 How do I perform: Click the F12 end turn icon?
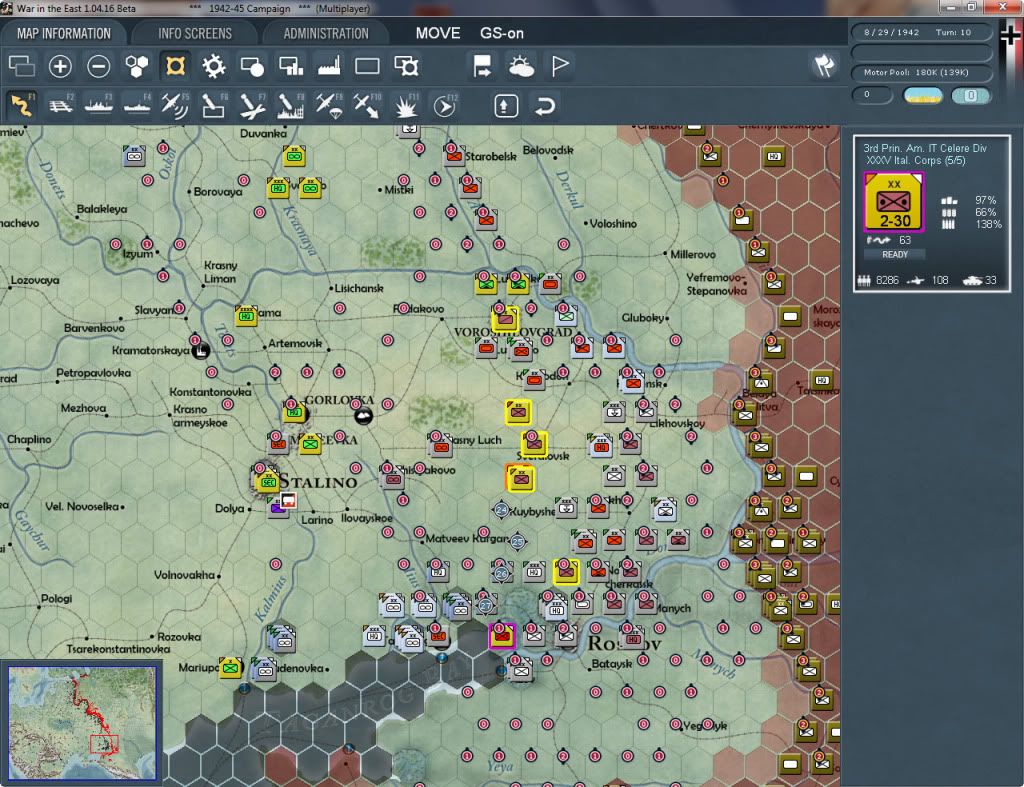445,105
